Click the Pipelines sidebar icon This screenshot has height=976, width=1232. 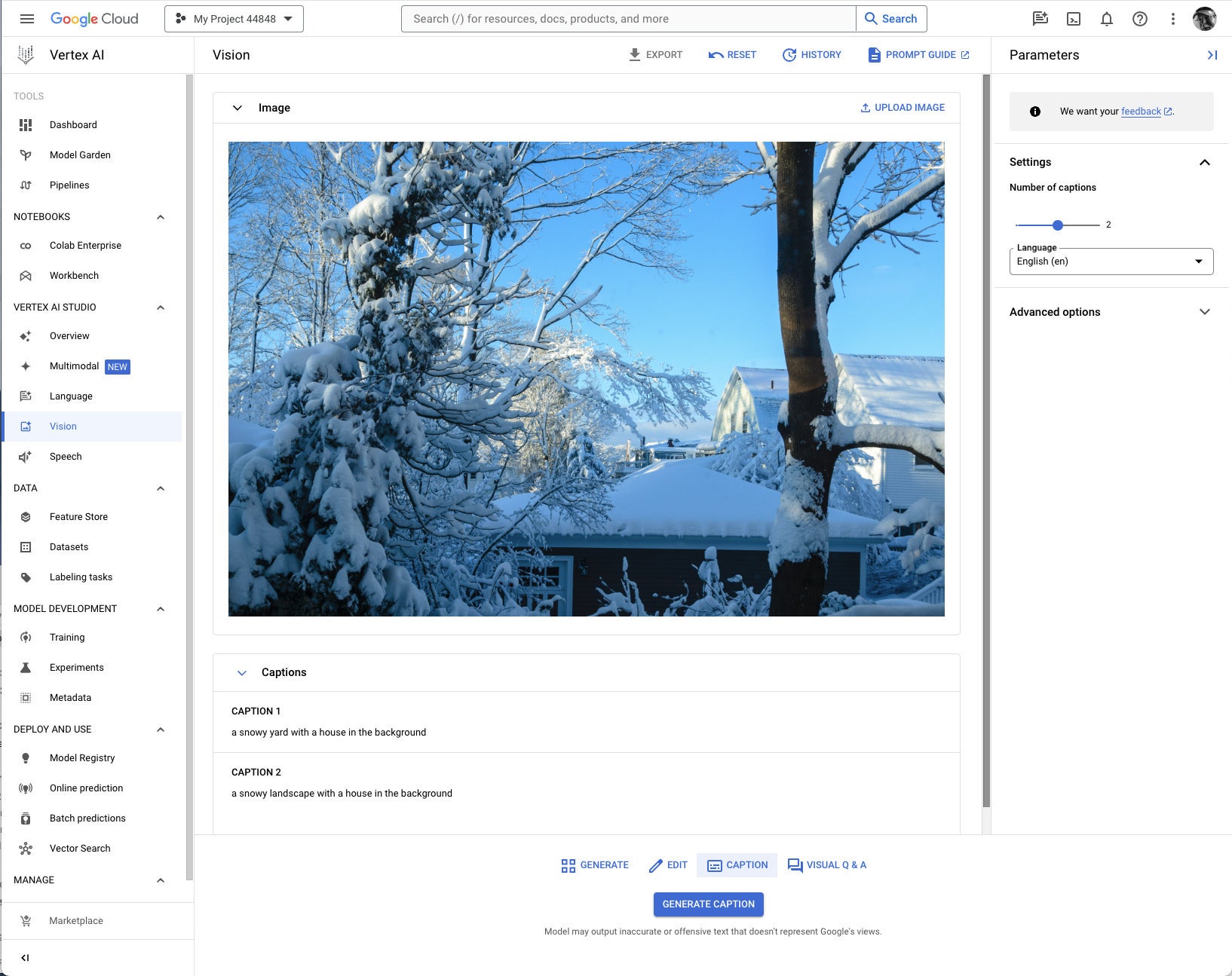pos(26,185)
